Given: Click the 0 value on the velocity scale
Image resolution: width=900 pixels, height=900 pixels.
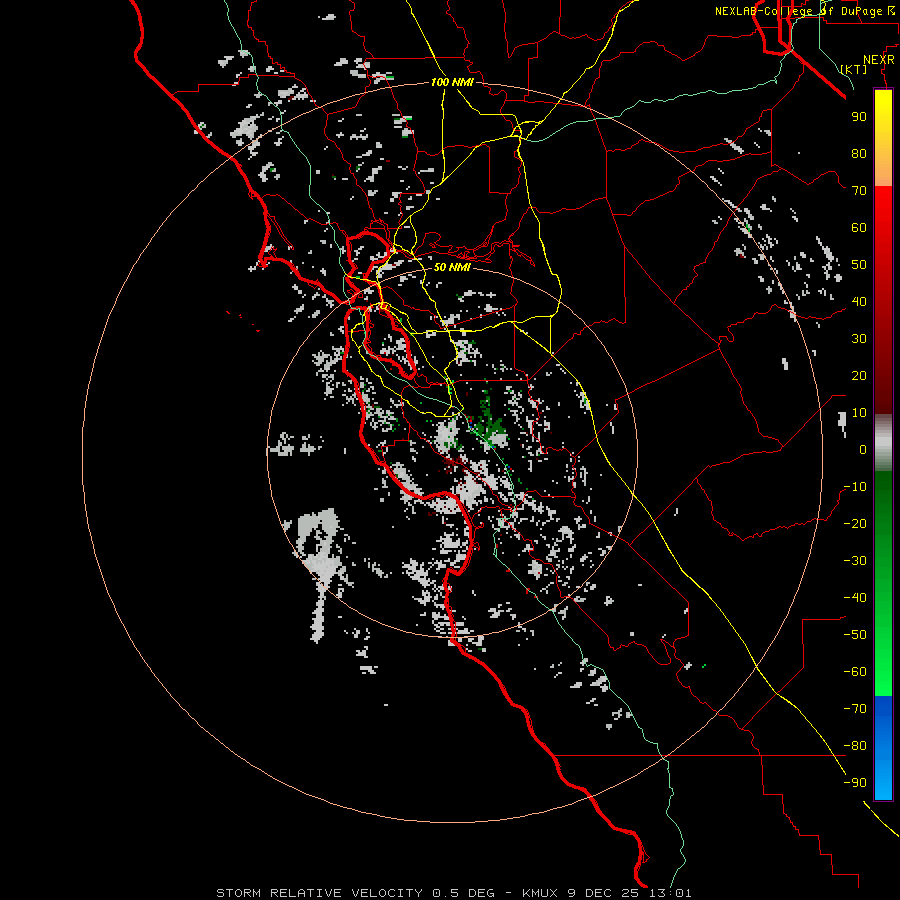Looking at the screenshot, I should point(863,449).
